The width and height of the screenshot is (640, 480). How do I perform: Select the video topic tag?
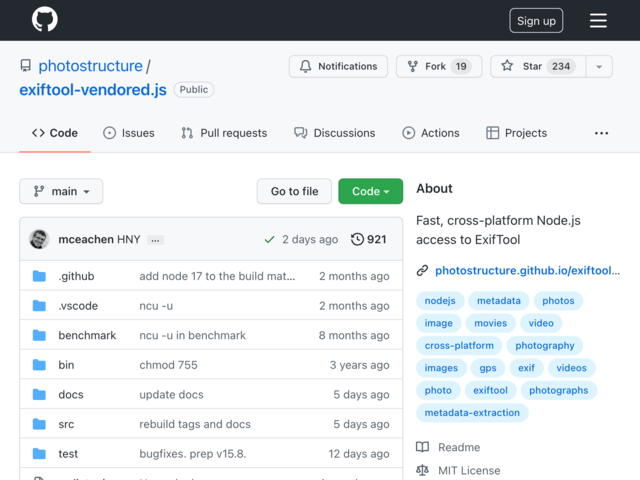(541, 323)
